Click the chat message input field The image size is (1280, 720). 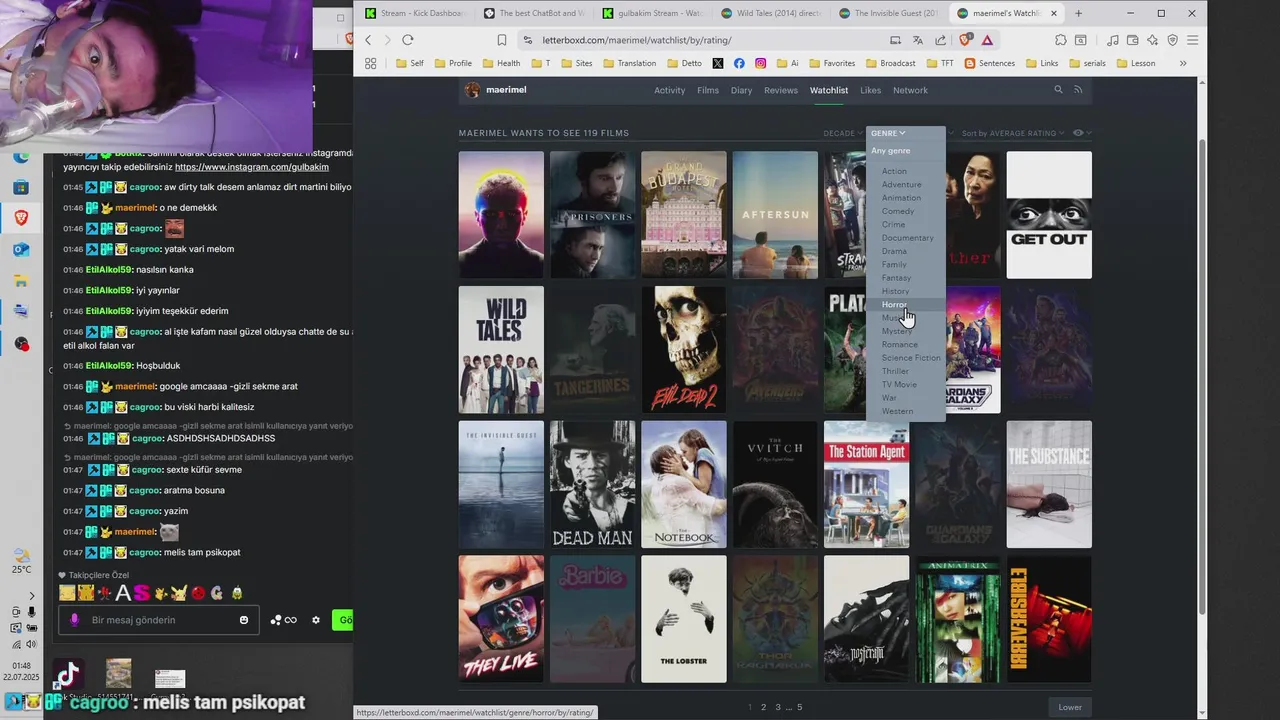click(160, 620)
